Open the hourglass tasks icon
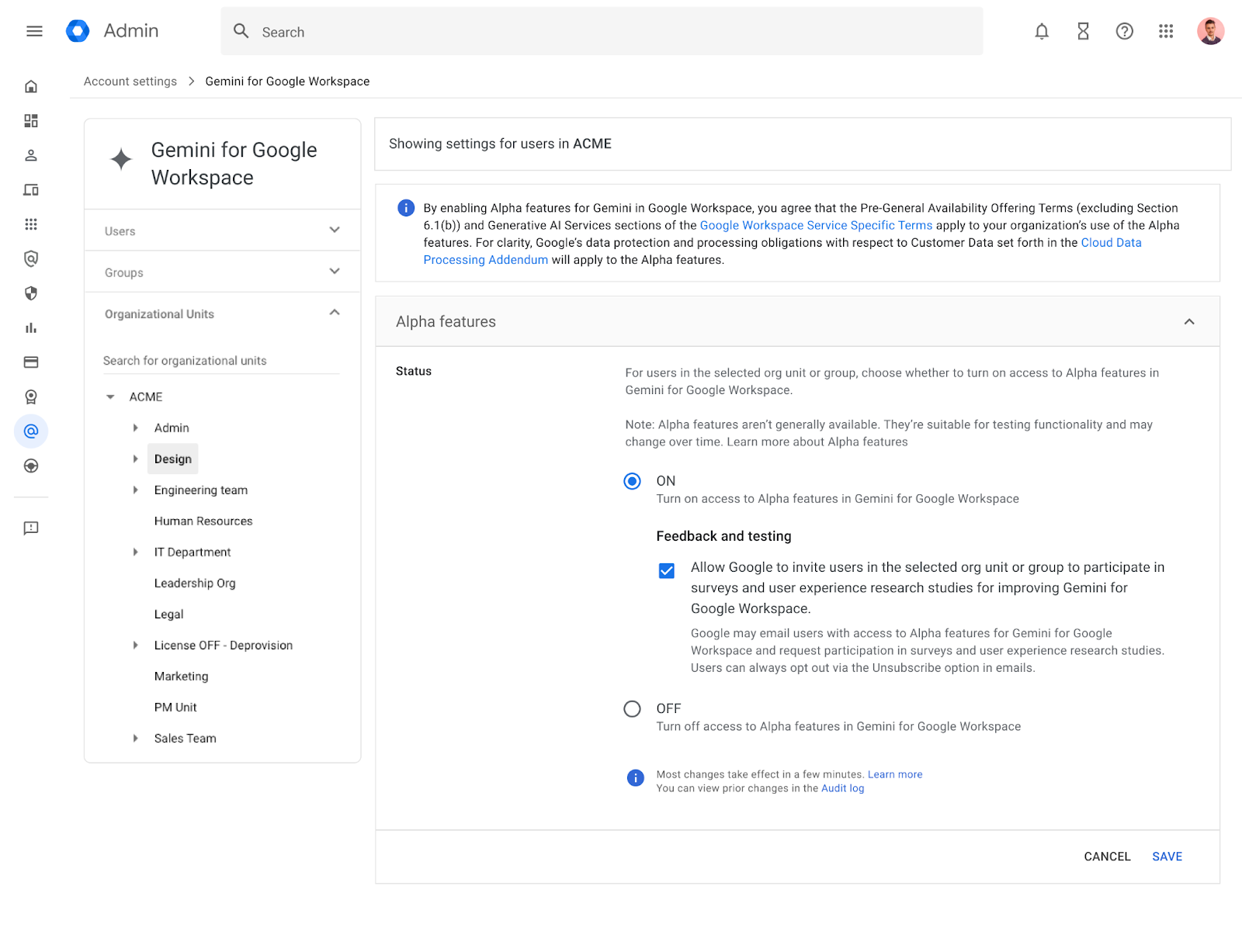The height and width of the screenshot is (952, 1242). [x=1083, y=31]
